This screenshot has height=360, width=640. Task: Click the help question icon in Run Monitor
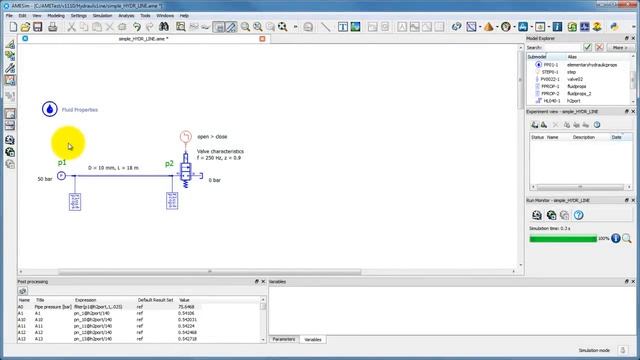[x=578, y=215]
